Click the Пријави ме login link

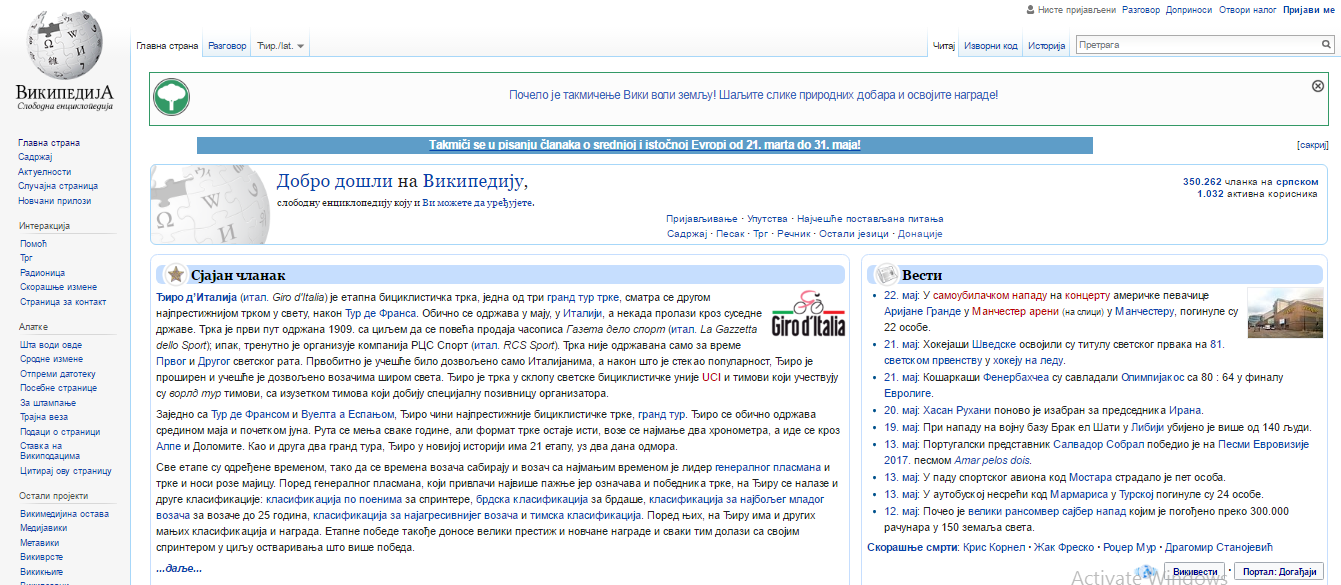1307,10
